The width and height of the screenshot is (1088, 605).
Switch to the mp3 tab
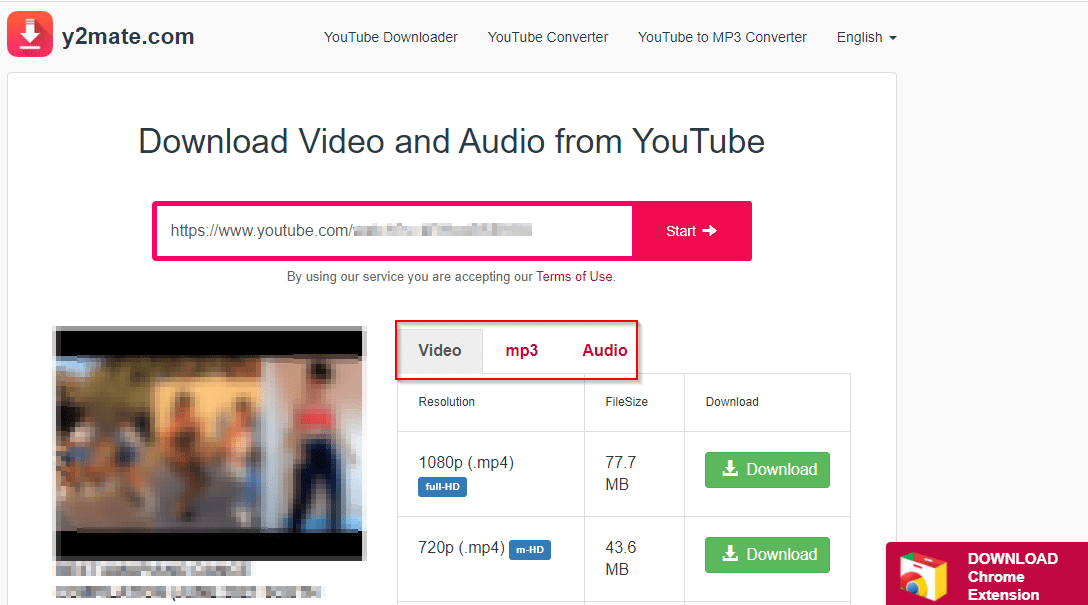click(x=522, y=350)
